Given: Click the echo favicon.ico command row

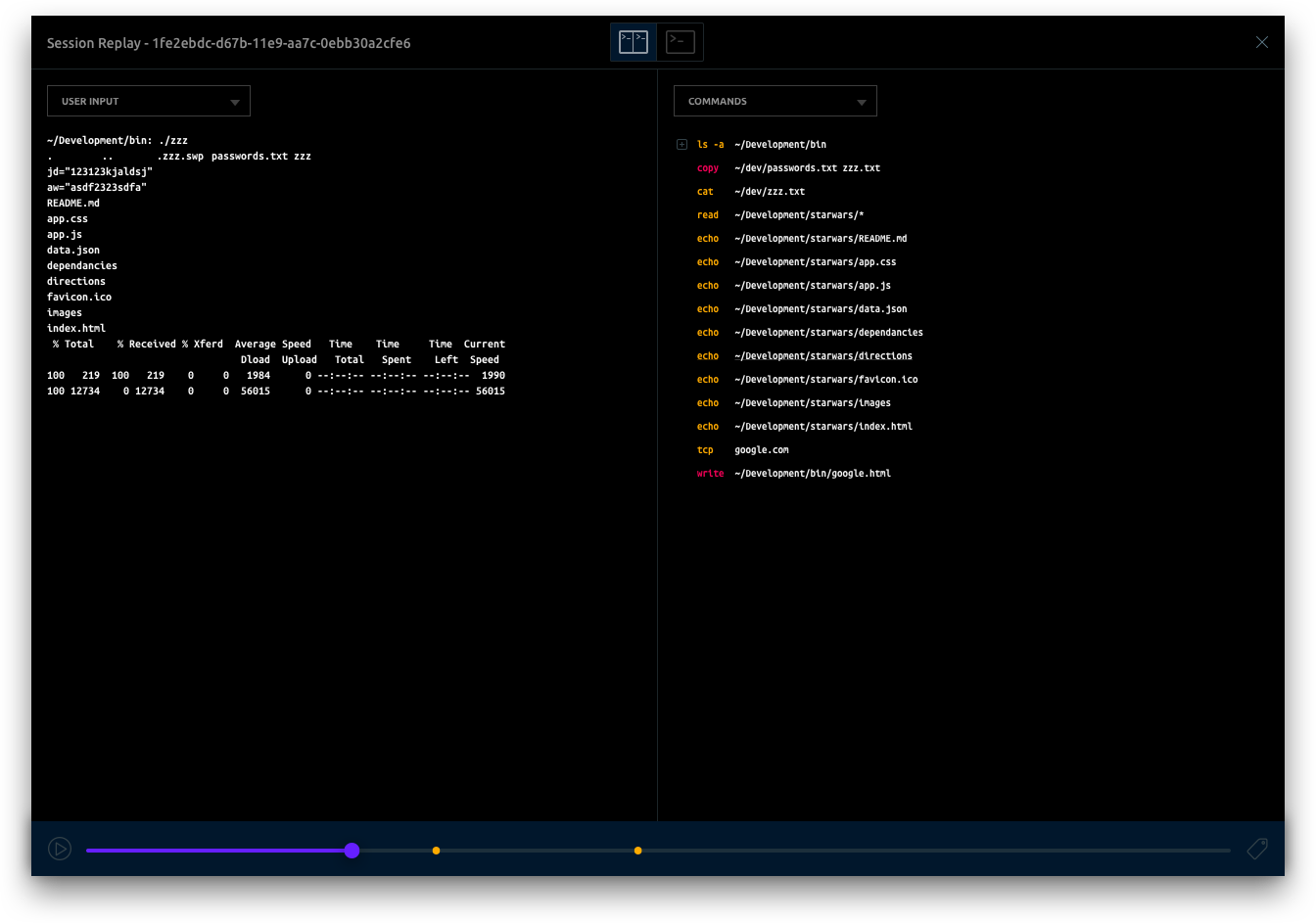Looking at the screenshot, I should click(x=807, y=380).
